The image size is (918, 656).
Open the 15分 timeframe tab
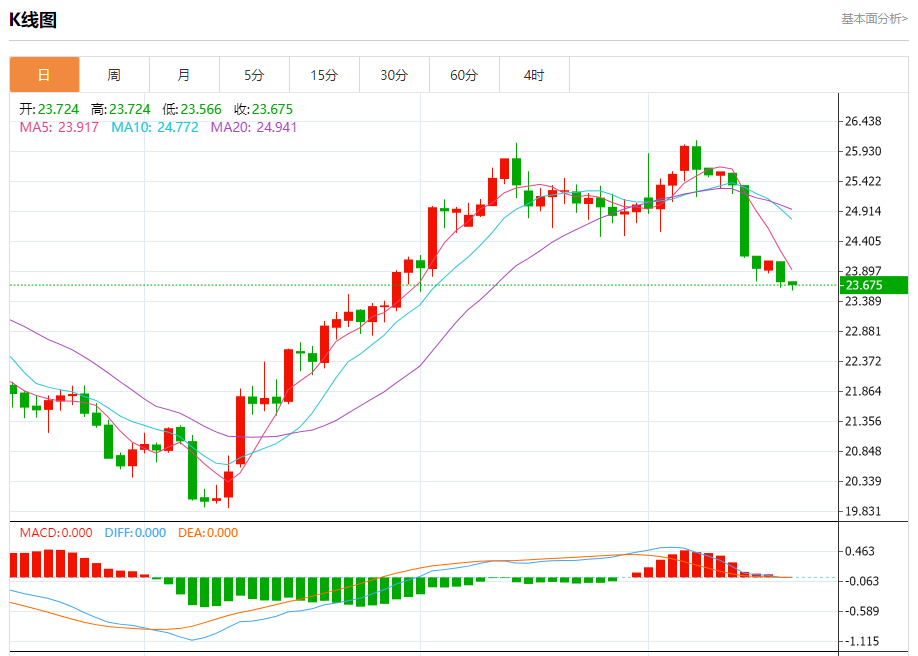click(324, 75)
